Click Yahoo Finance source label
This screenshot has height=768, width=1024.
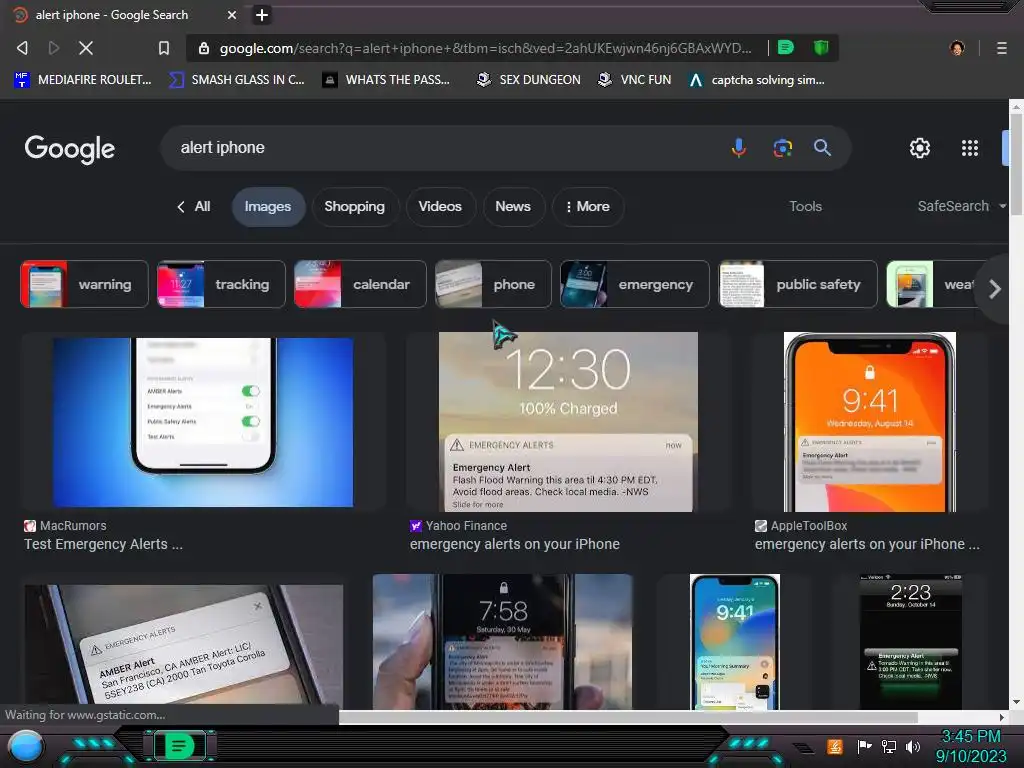(466, 526)
